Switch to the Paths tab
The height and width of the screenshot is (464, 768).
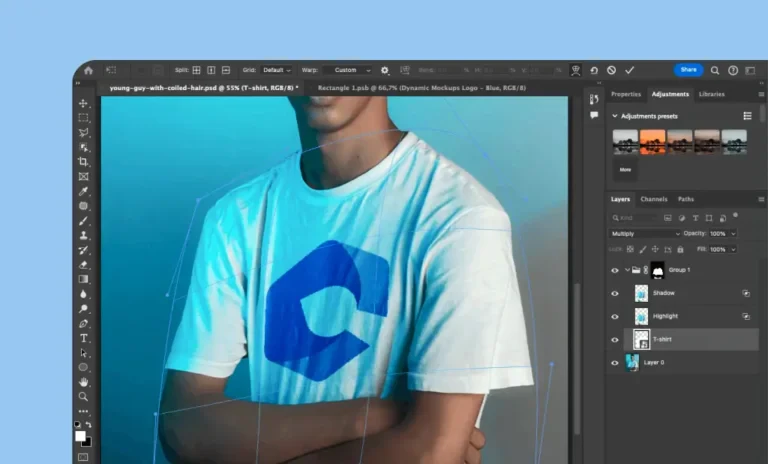[686, 199]
